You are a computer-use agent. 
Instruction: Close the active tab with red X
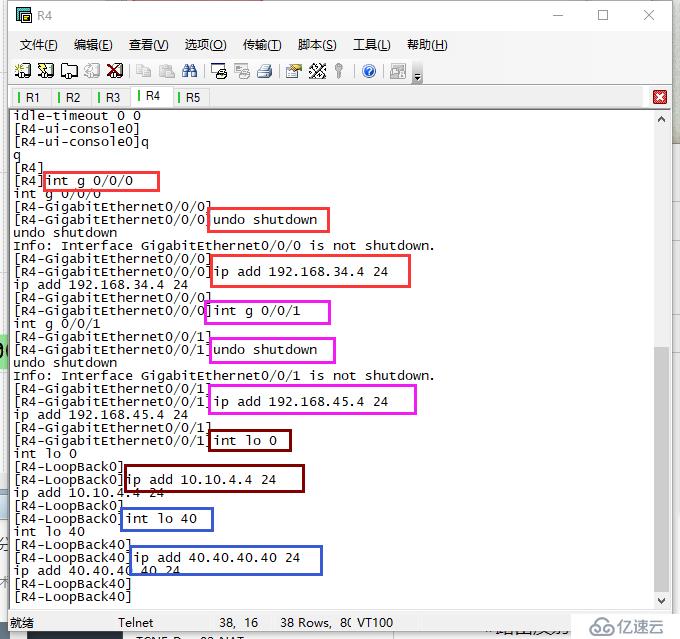(x=660, y=97)
